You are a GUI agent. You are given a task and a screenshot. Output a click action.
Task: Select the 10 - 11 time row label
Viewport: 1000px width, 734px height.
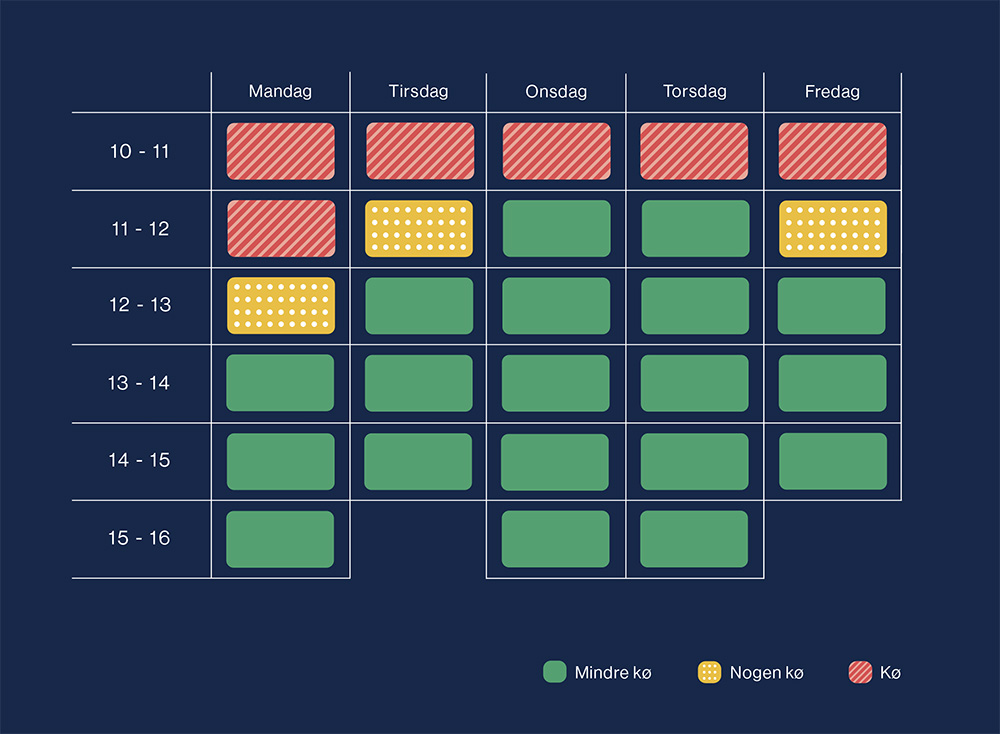point(140,151)
